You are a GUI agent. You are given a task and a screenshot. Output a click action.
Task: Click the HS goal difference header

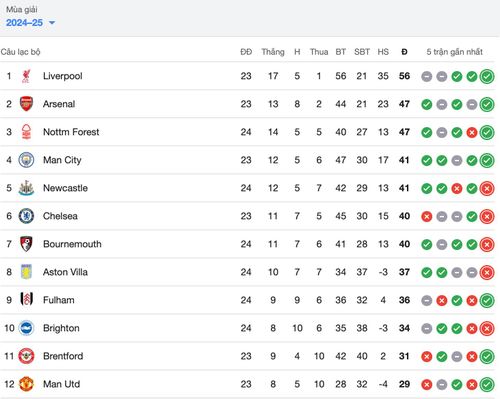tap(383, 52)
